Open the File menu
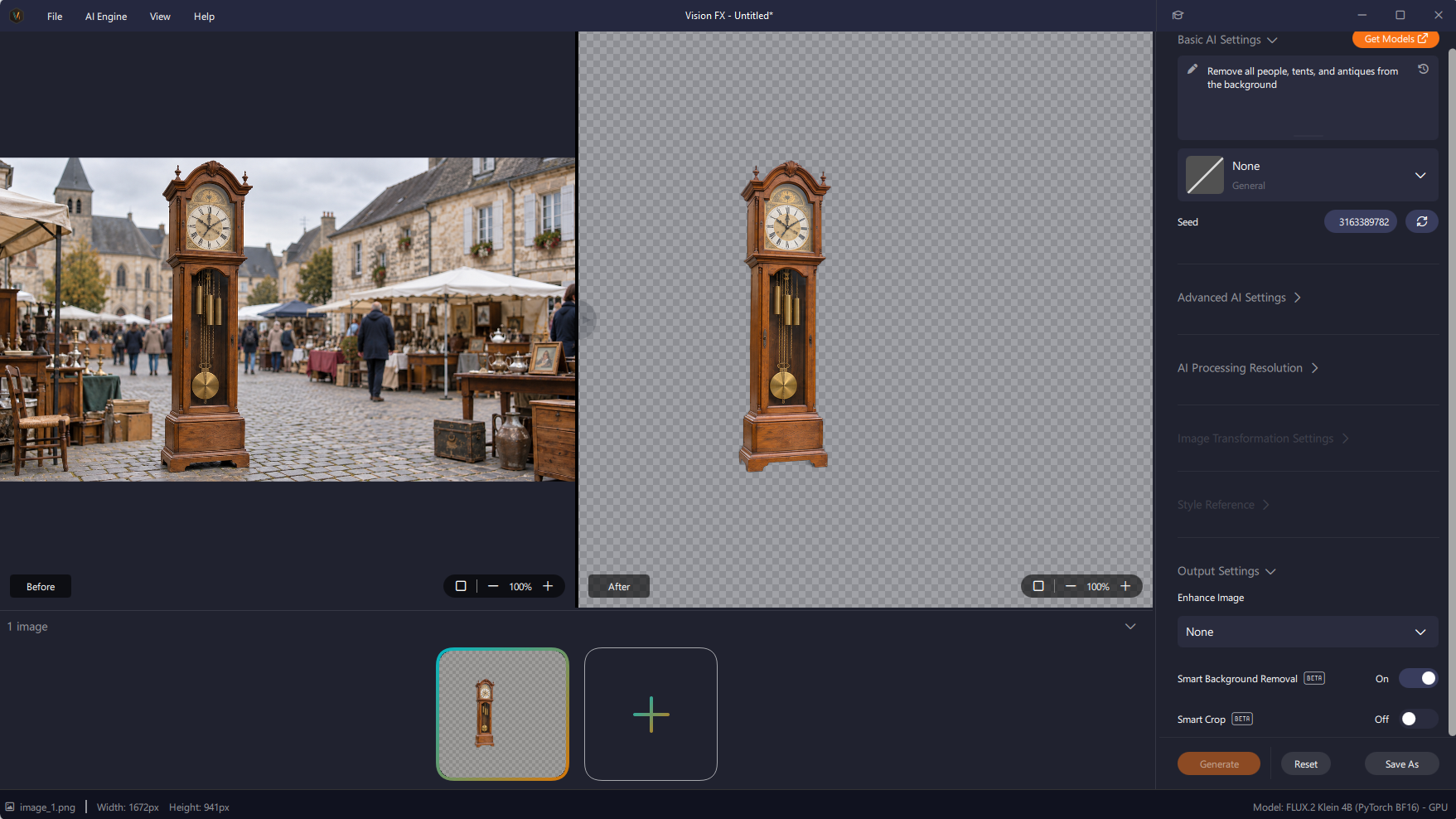 55,16
